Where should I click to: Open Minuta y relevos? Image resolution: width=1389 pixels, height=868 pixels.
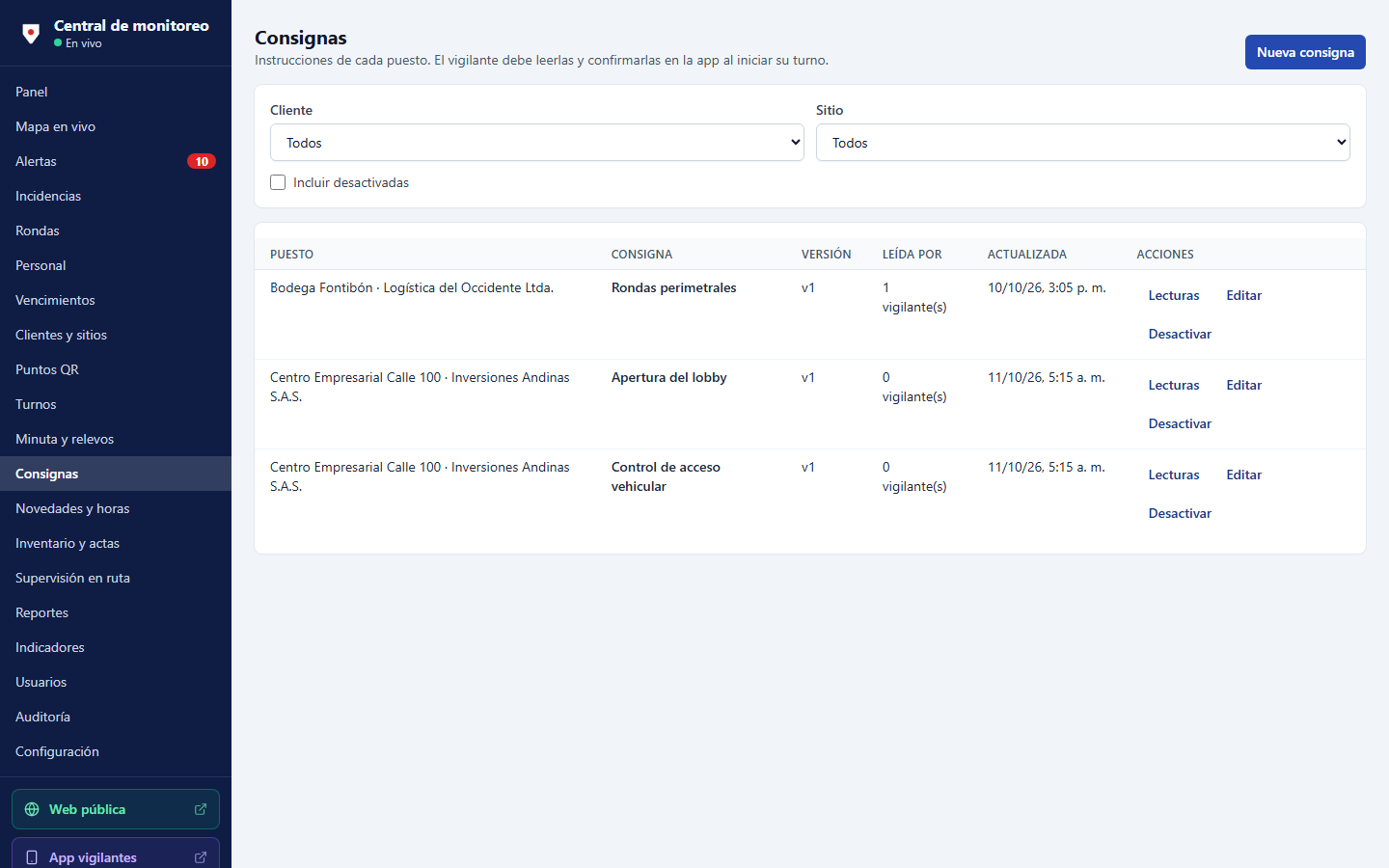(x=116, y=439)
